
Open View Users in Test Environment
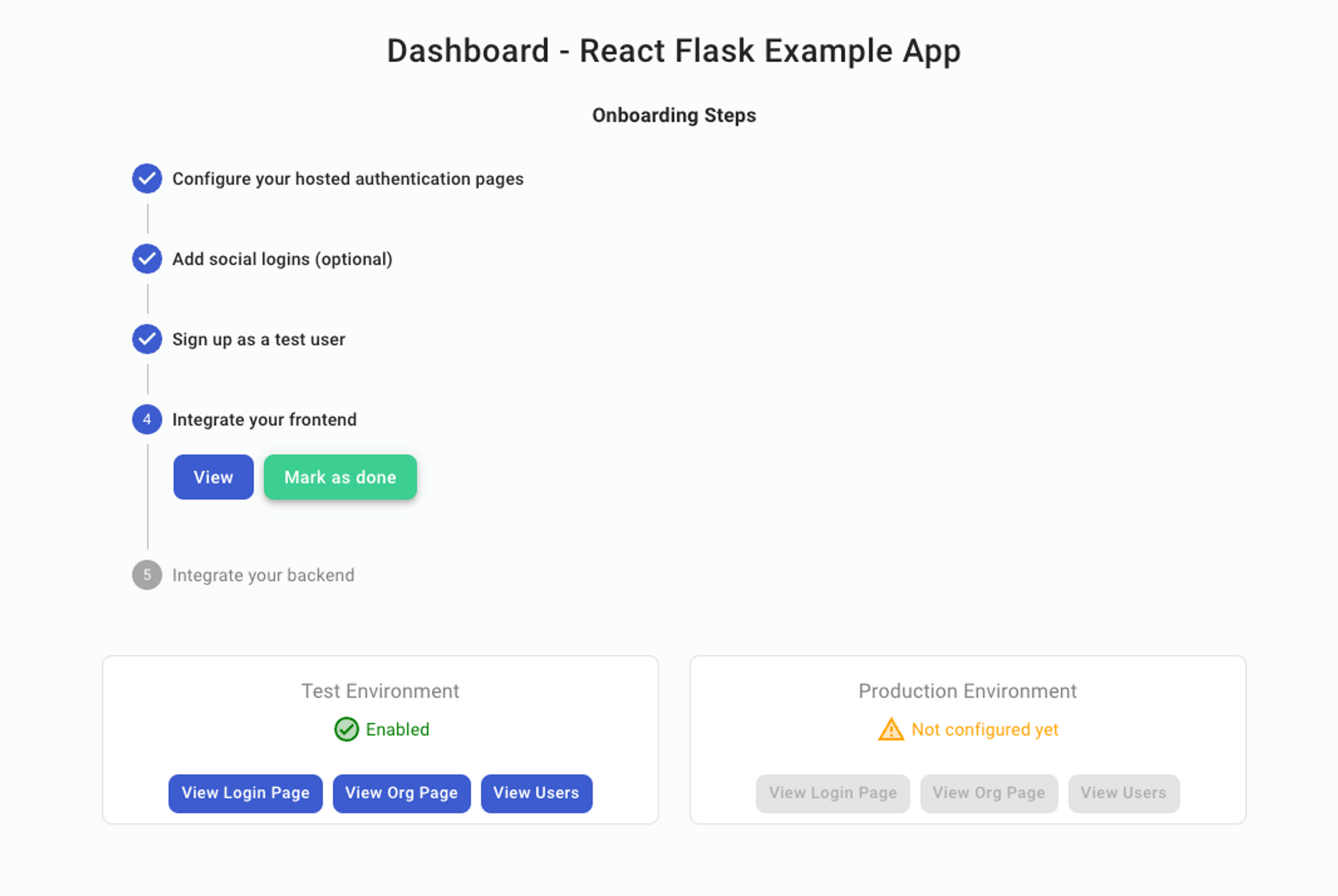click(537, 793)
